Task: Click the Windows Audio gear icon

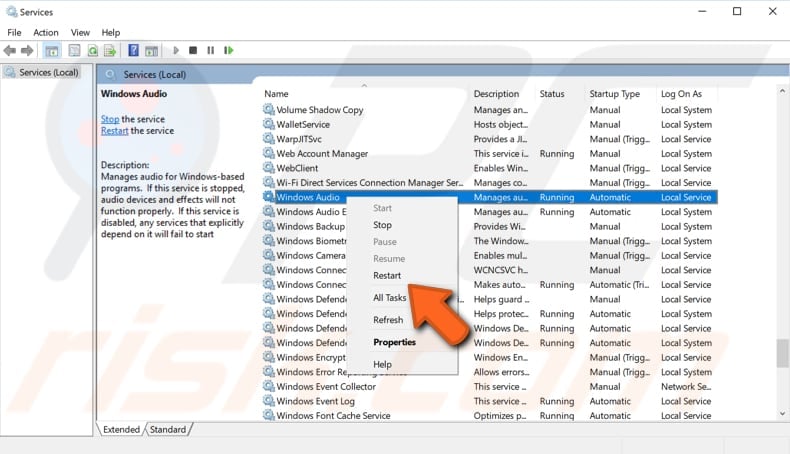Action: tap(269, 197)
